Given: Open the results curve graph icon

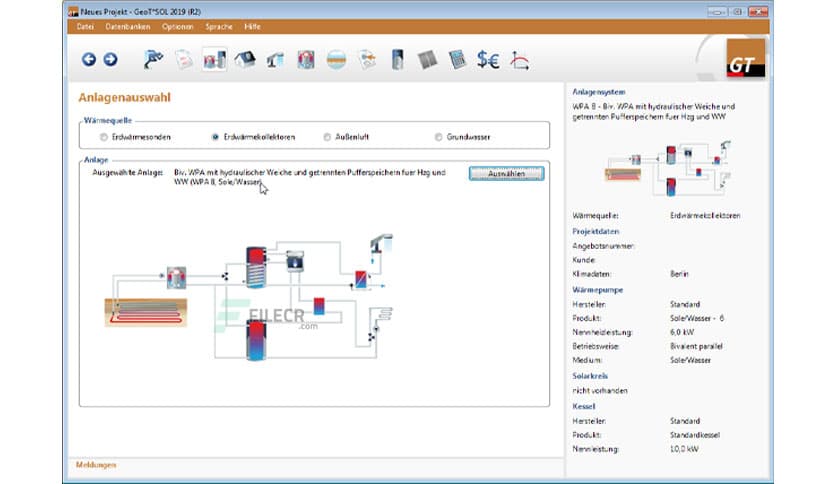Looking at the screenshot, I should click(519, 60).
